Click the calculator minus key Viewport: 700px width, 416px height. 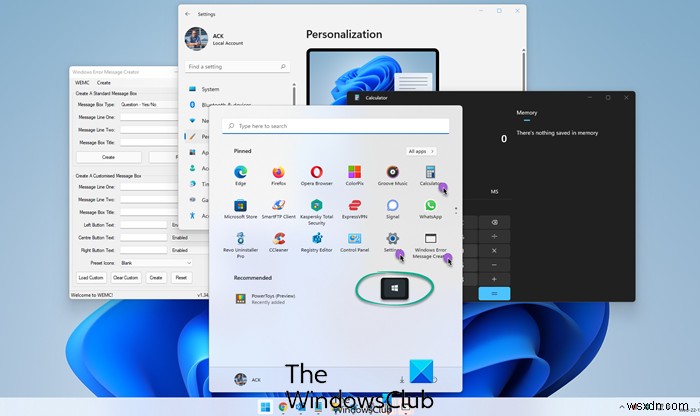pyautogui.click(x=494, y=265)
